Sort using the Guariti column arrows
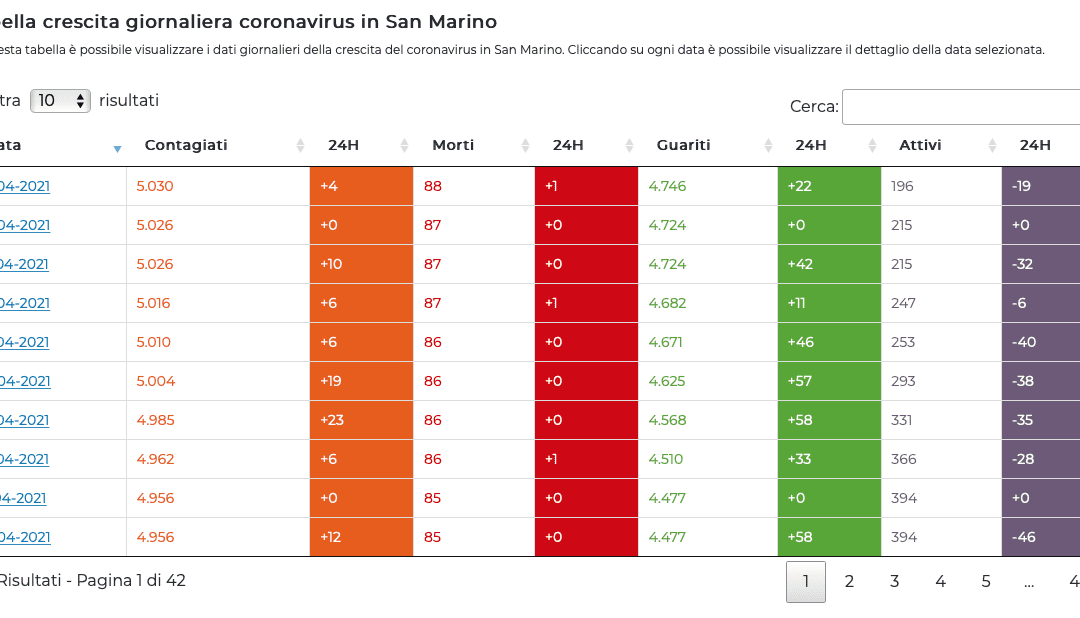This screenshot has width=1080, height=618. [768, 146]
